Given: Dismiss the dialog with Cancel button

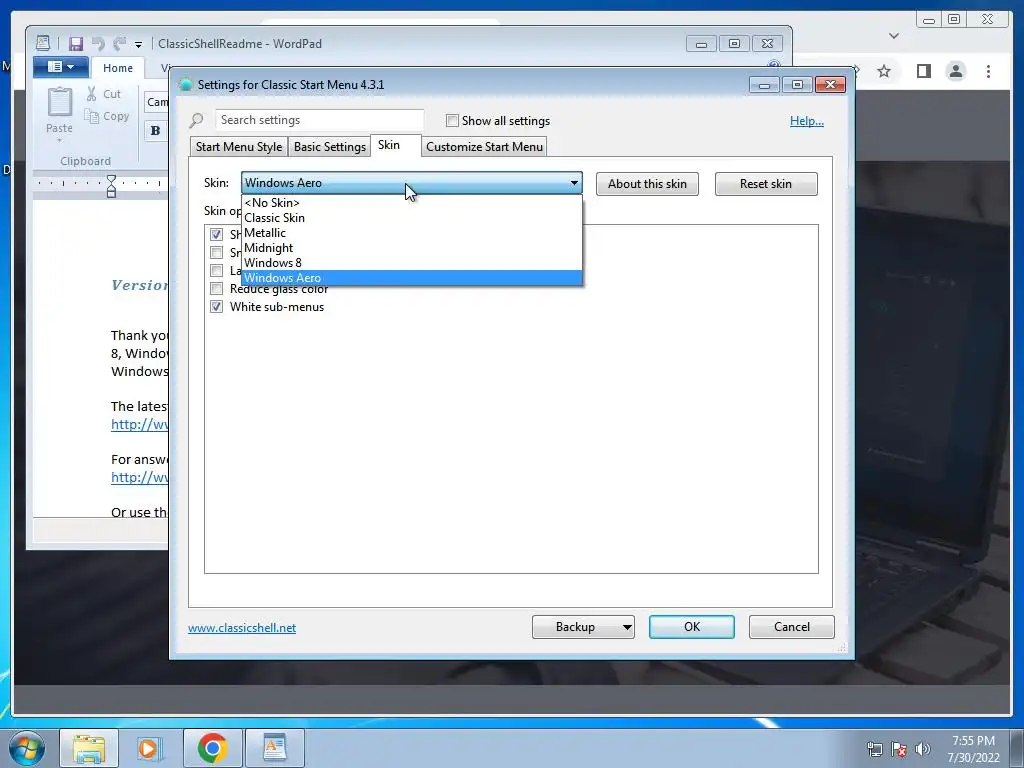Looking at the screenshot, I should 792,627.
